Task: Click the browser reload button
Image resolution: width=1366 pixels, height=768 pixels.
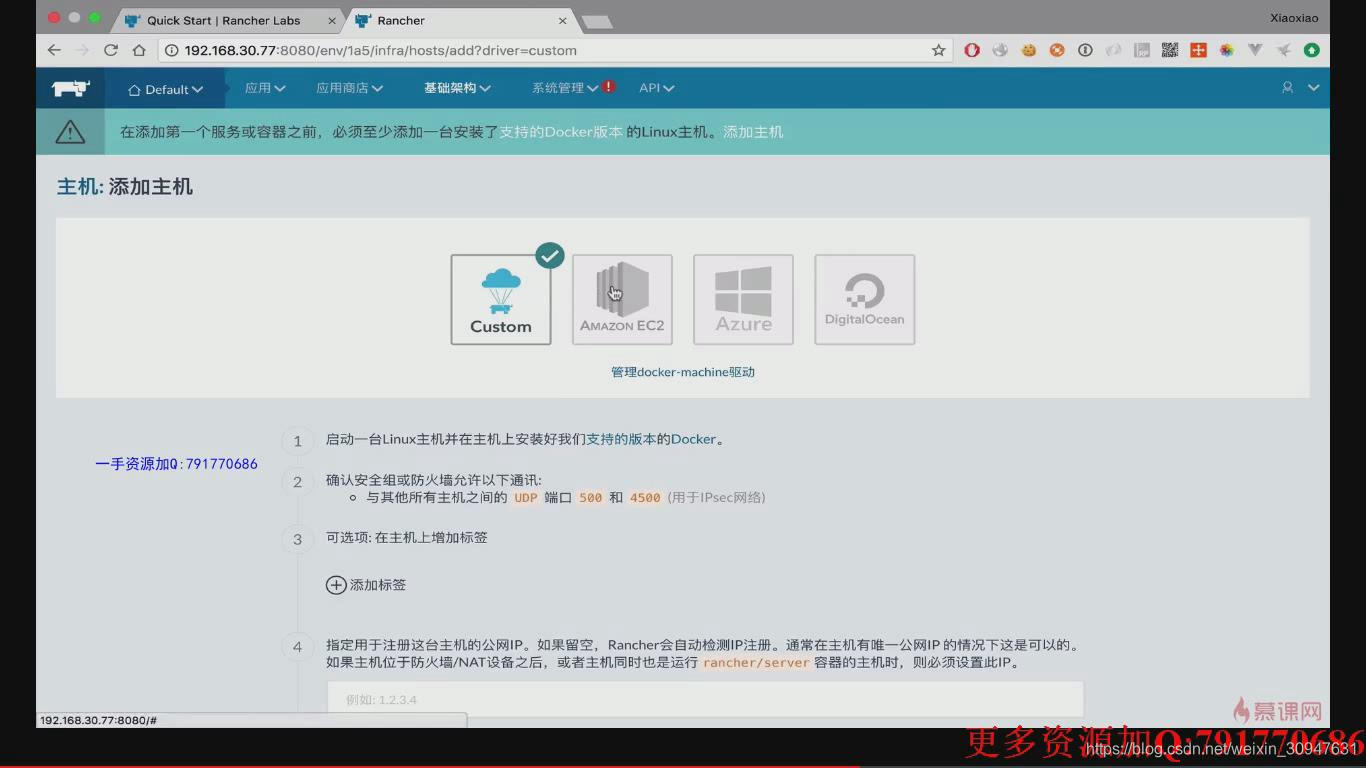Action: tap(111, 50)
